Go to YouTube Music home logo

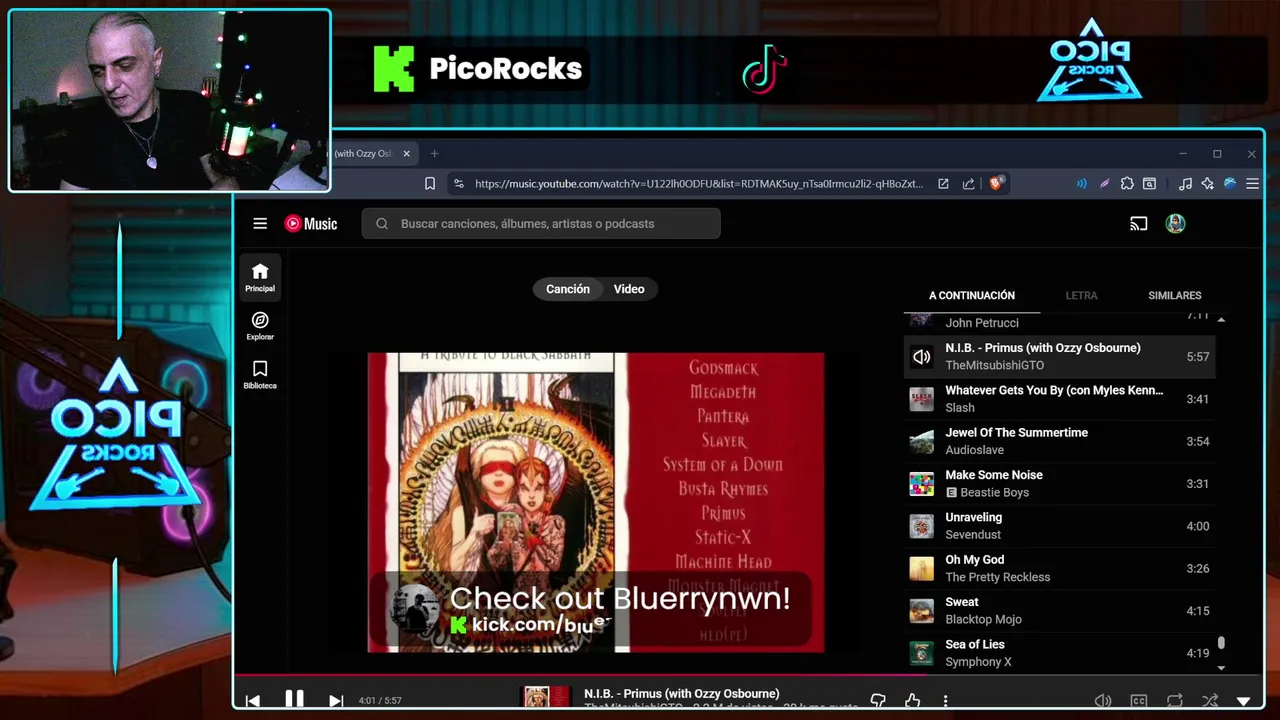311,224
